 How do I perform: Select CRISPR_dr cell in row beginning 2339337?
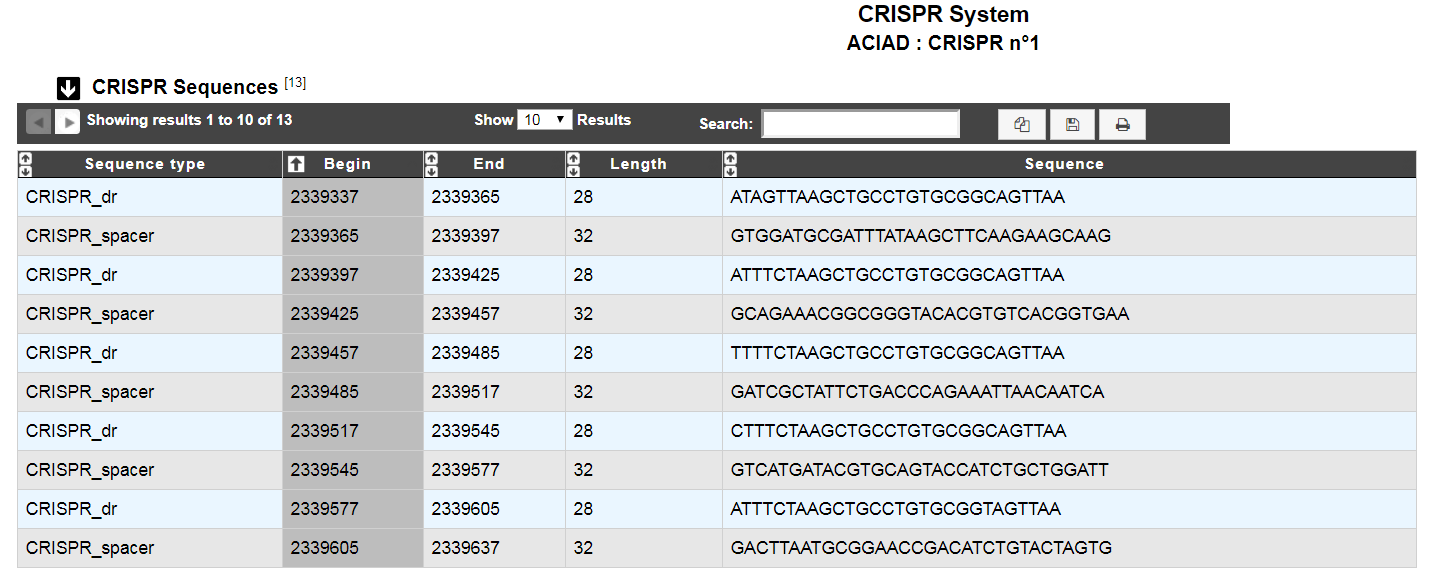coord(150,197)
